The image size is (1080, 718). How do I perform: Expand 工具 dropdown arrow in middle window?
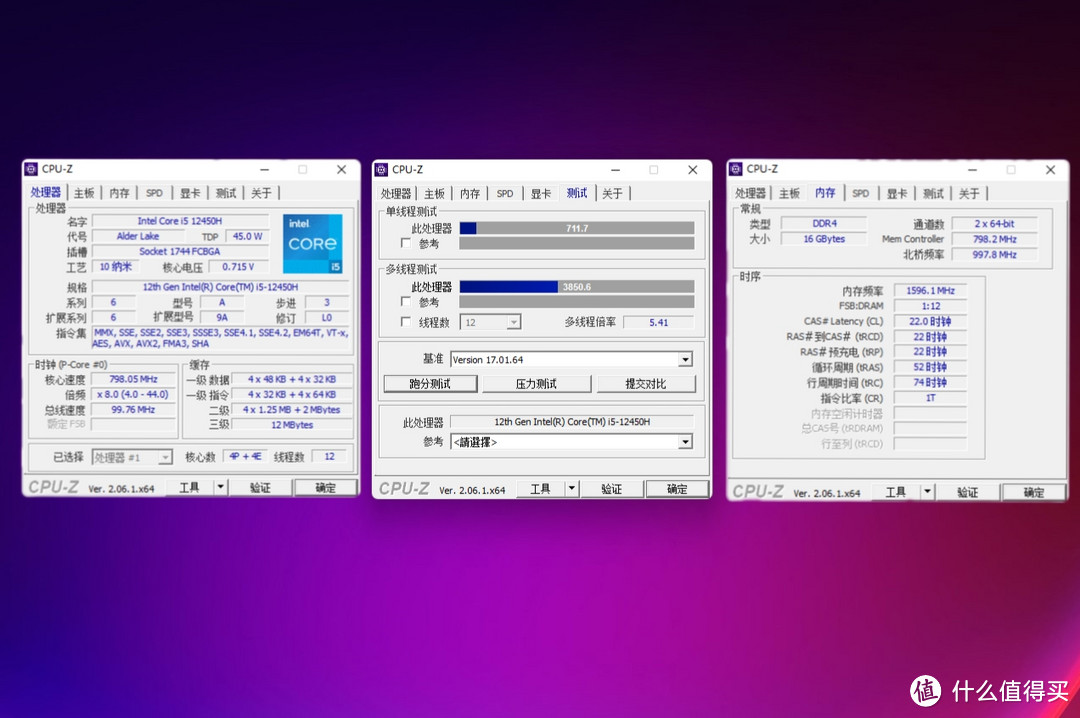point(572,489)
